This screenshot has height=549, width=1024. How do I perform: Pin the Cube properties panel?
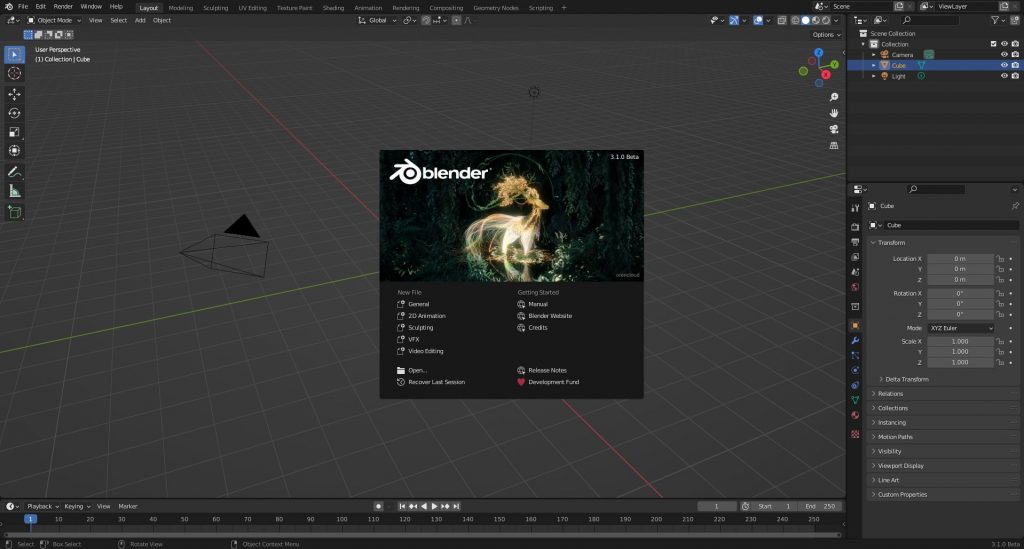[x=1015, y=206]
